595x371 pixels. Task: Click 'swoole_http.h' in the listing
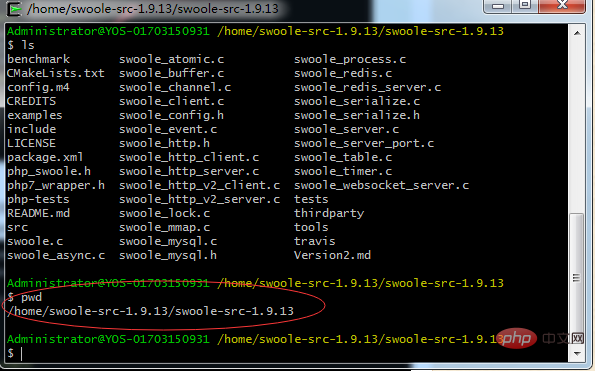[x=164, y=143]
